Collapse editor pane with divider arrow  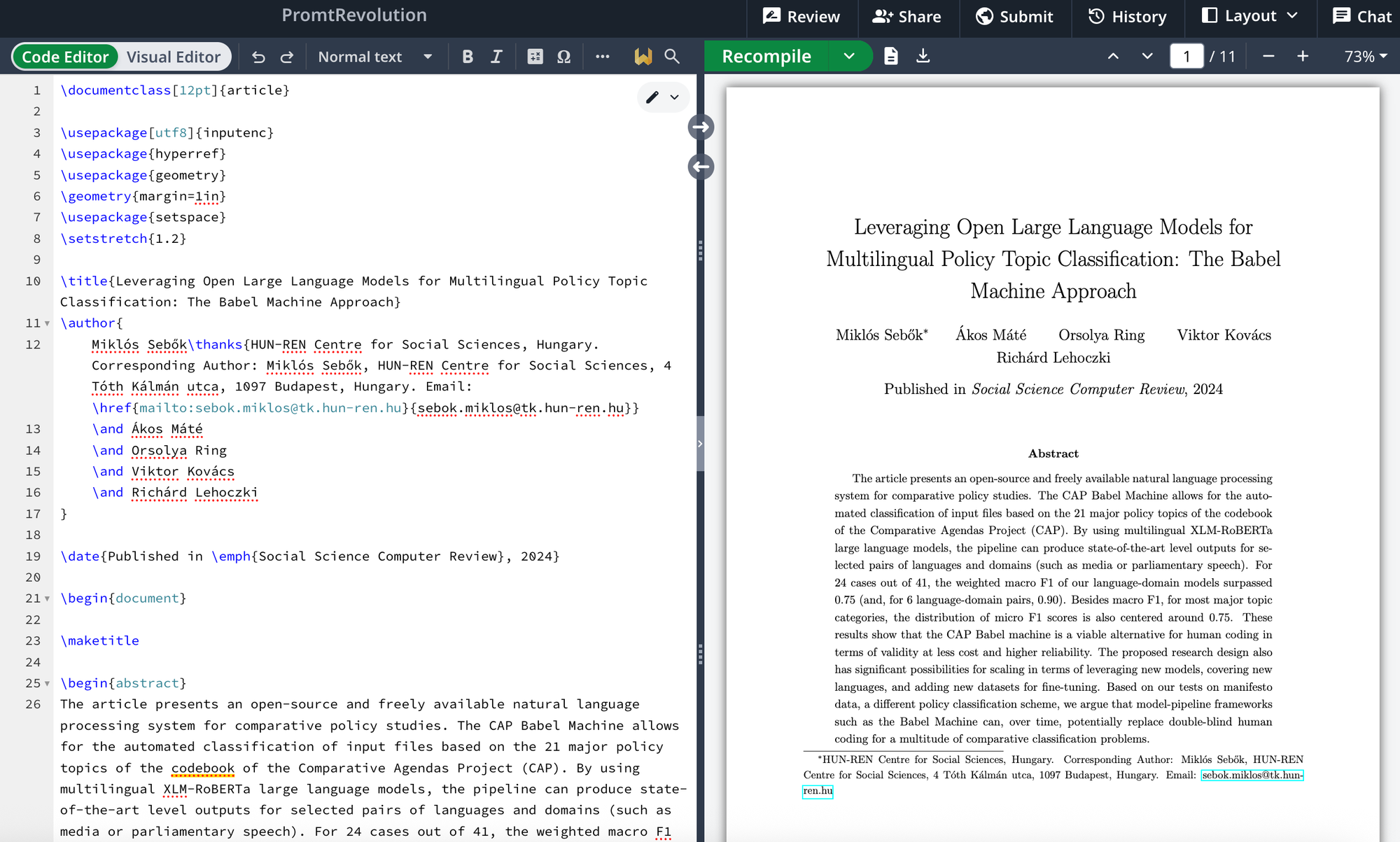pyautogui.click(x=700, y=444)
